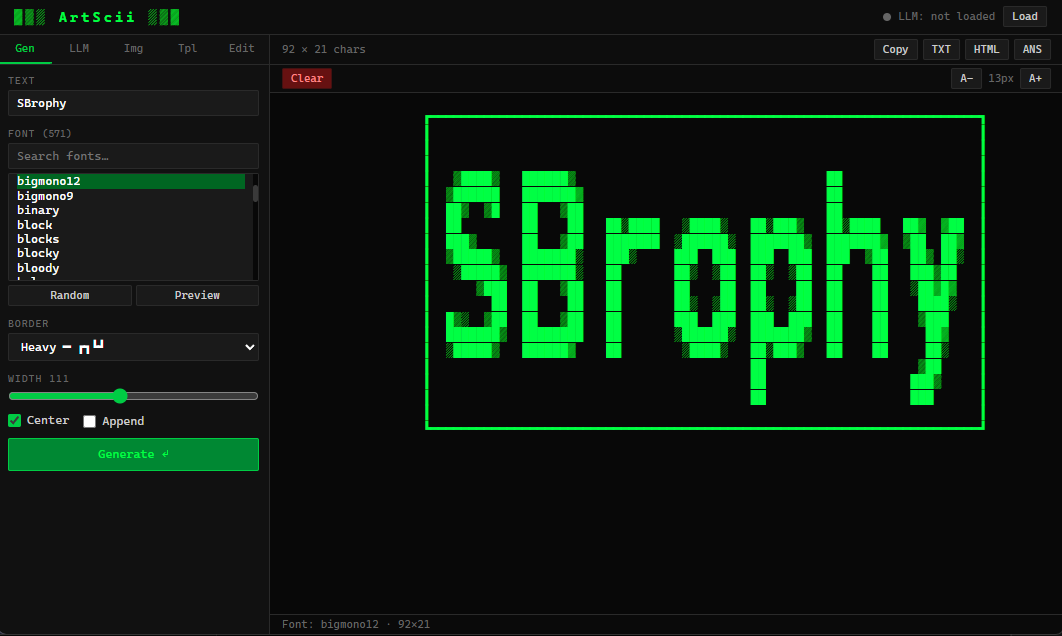Switch to the Gen tab
Screen dimensions: 1062x636
(x=25, y=49)
